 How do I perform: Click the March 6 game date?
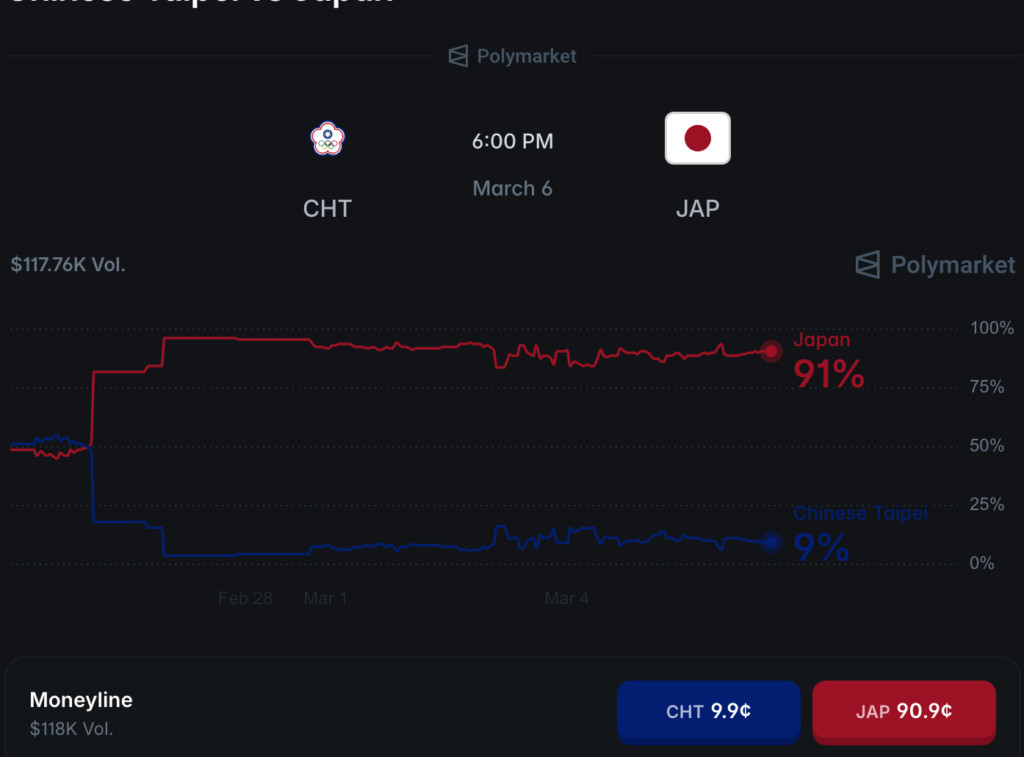point(512,188)
